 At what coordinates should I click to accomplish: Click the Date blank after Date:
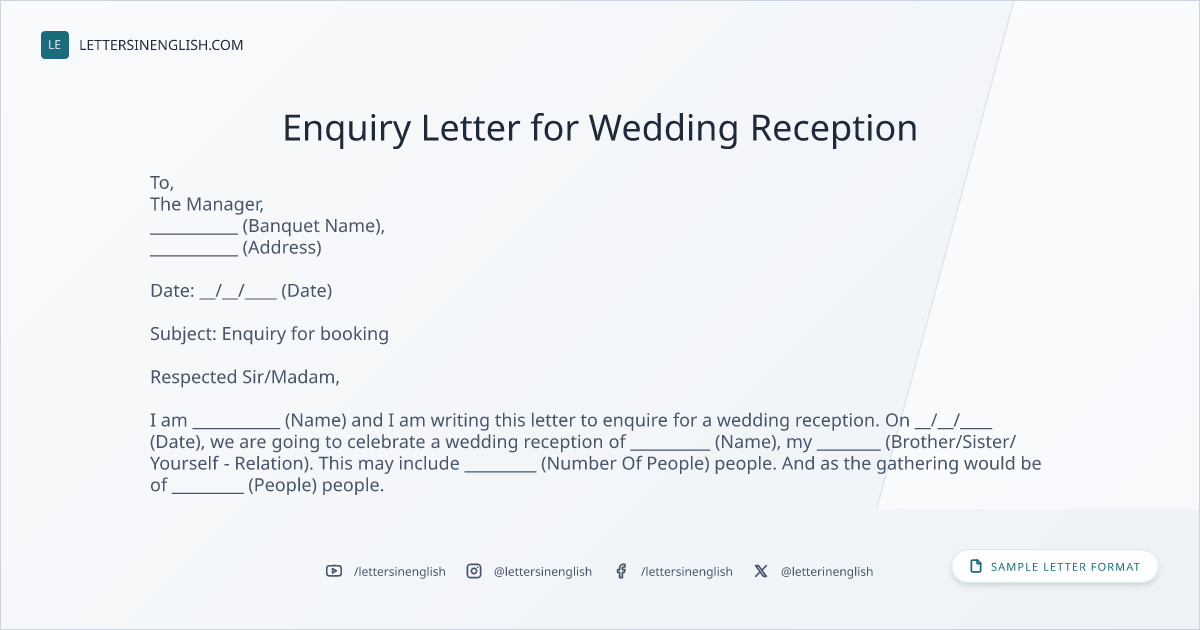coord(238,291)
